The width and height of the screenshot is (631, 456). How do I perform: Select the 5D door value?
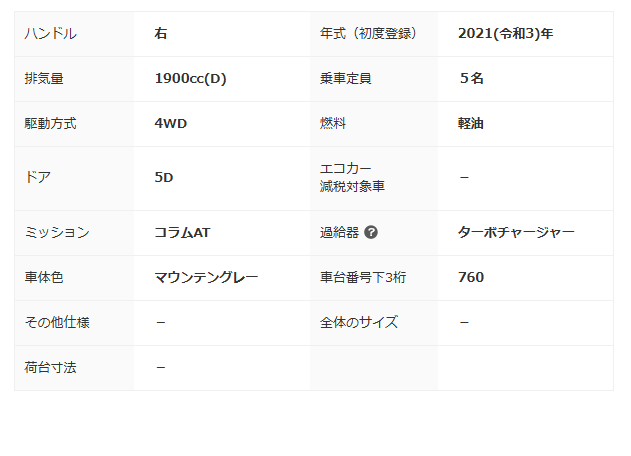(x=164, y=178)
